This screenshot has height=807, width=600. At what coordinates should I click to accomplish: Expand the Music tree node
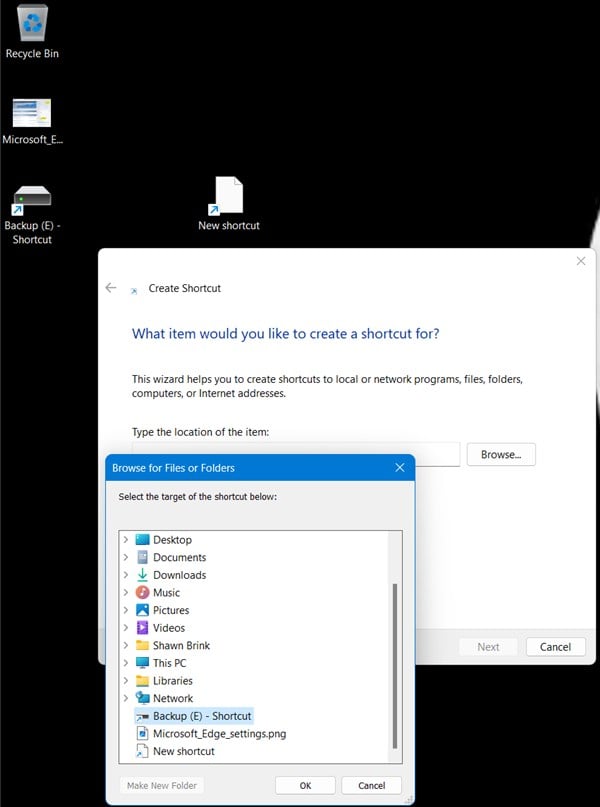pos(126,592)
